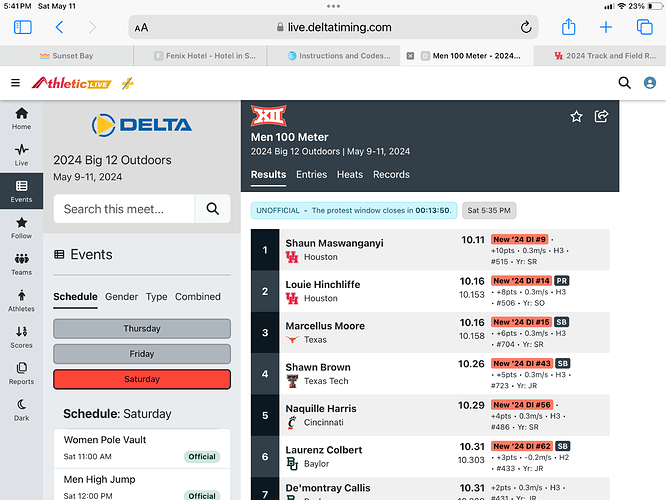Open Shaun Maswanganyi's result

coord(430,250)
